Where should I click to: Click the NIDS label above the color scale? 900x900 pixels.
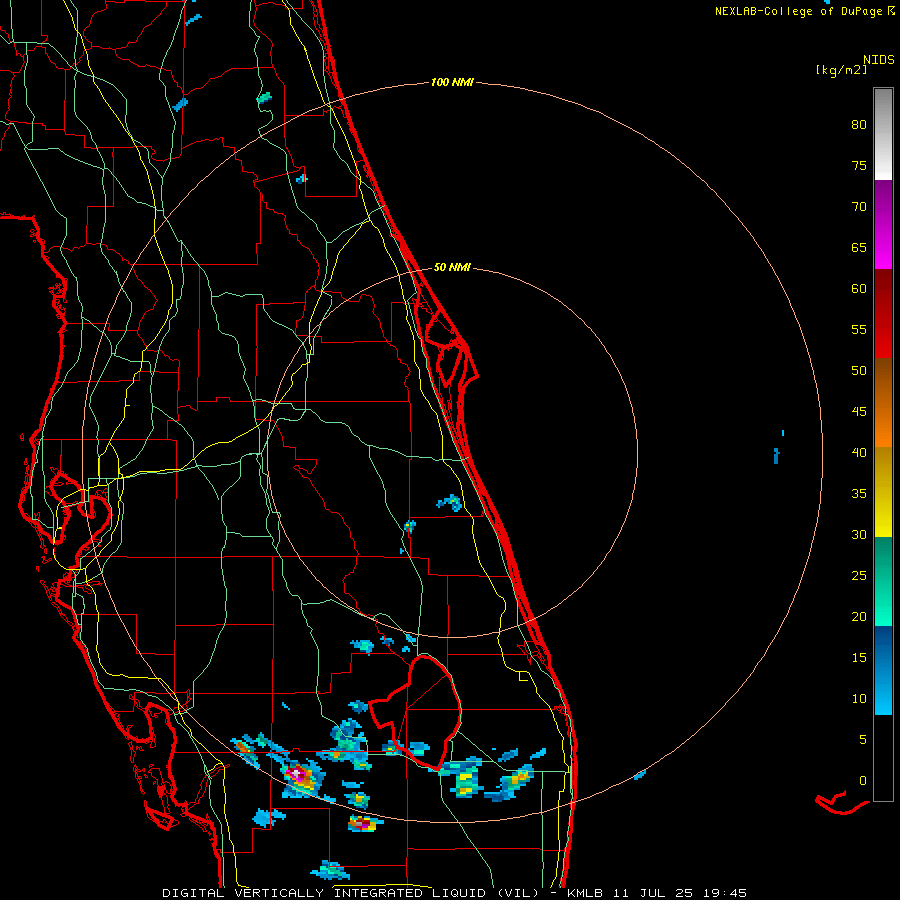tap(878, 60)
